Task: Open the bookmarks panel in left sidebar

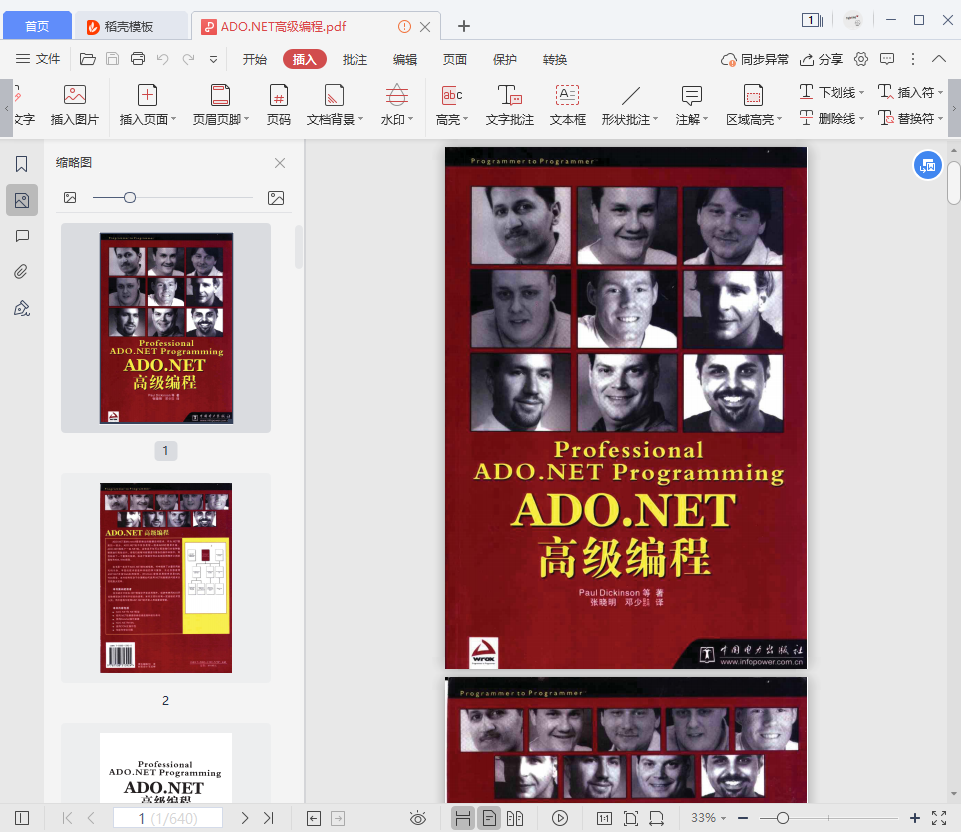Action: pyautogui.click(x=22, y=164)
